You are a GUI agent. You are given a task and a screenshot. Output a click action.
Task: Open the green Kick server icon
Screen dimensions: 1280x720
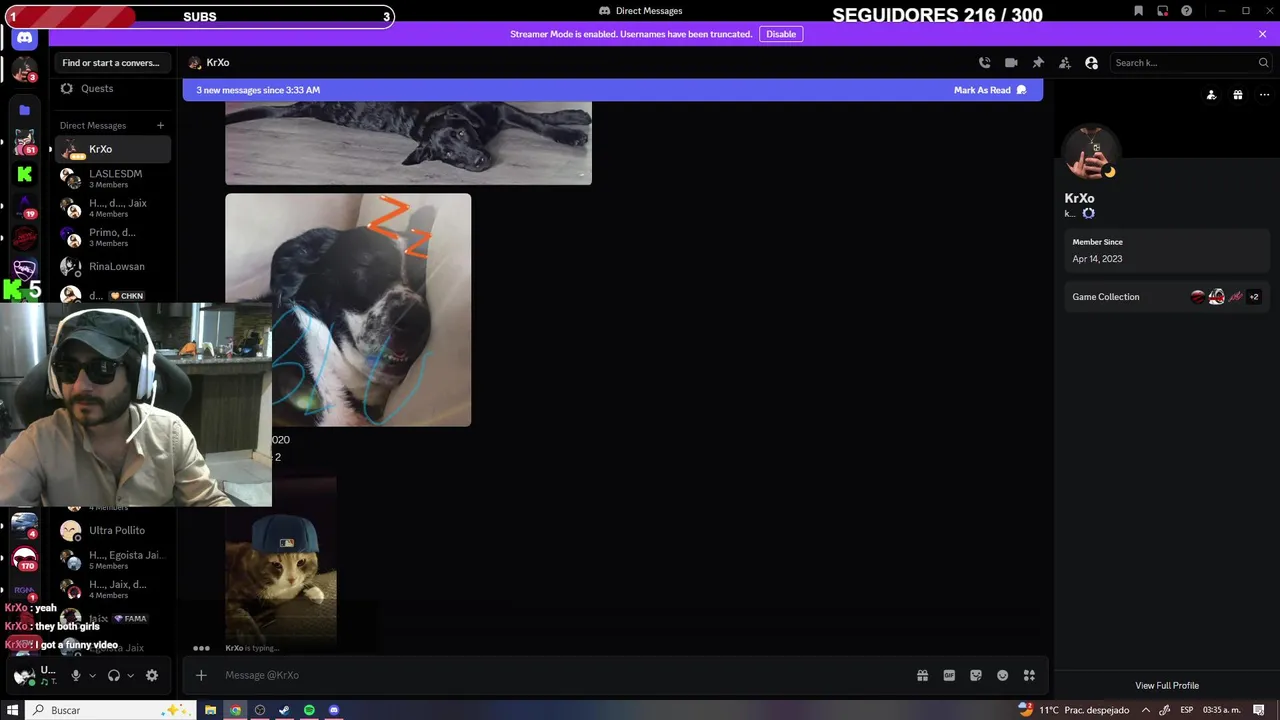(25, 174)
